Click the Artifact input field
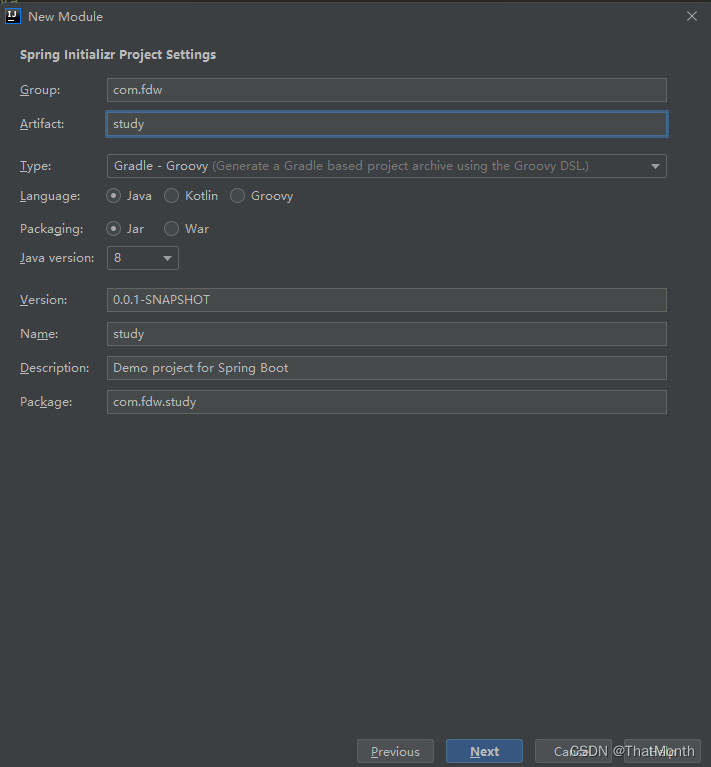The height and width of the screenshot is (767, 711). (386, 124)
